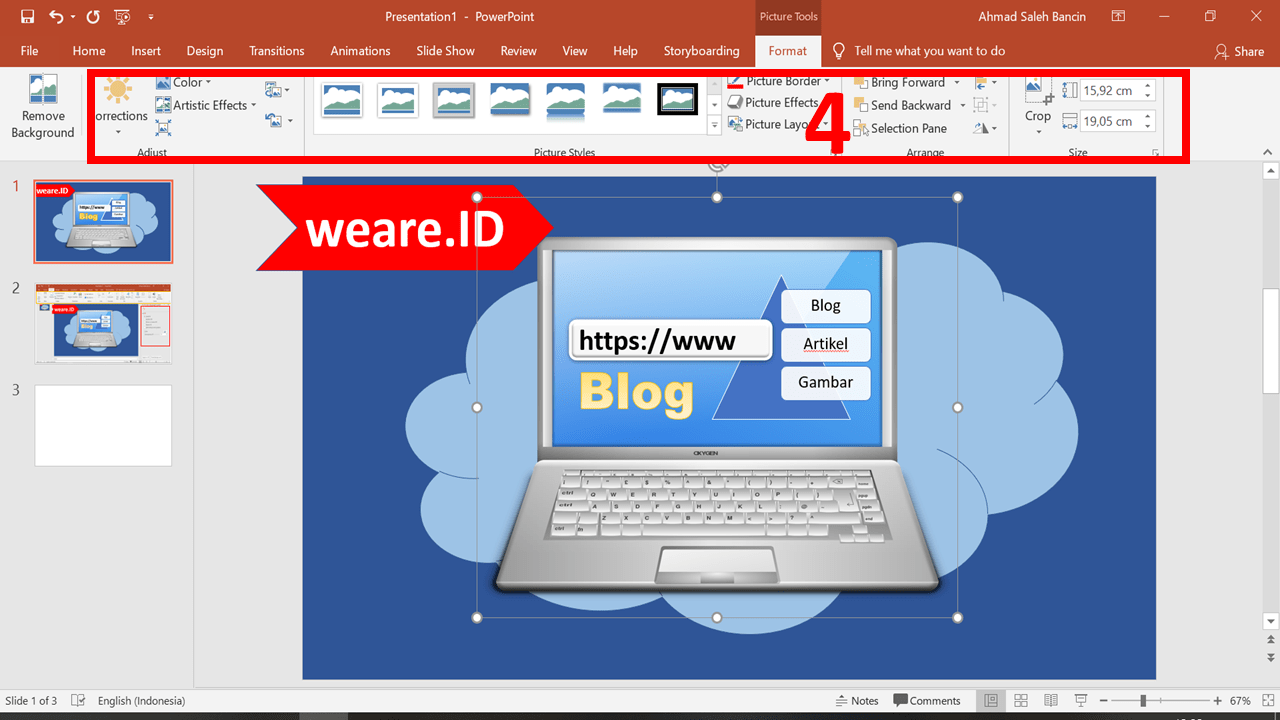Open the Send Backward dropdown arrow
The image size is (1280, 720).
tap(963, 105)
